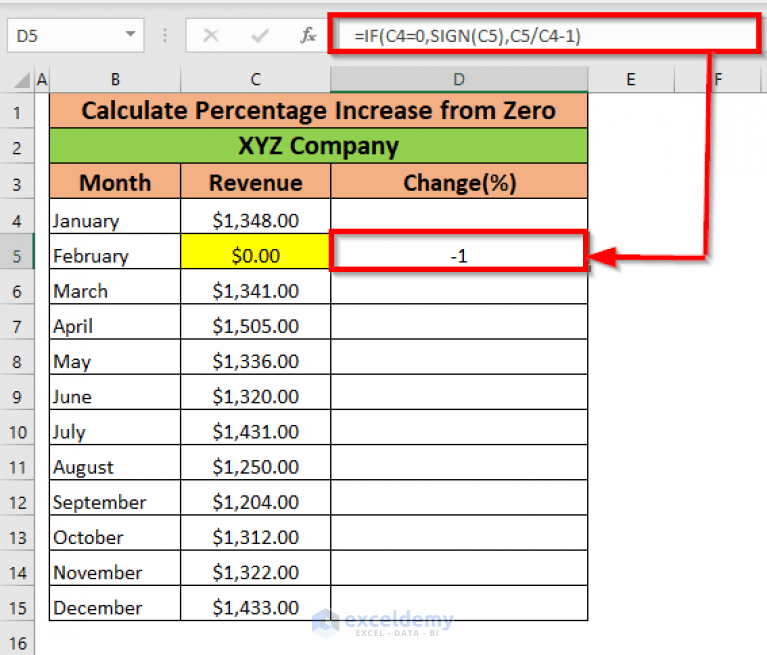
Task: Click the empty Change(%) cell for December
Action: coord(459,604)
